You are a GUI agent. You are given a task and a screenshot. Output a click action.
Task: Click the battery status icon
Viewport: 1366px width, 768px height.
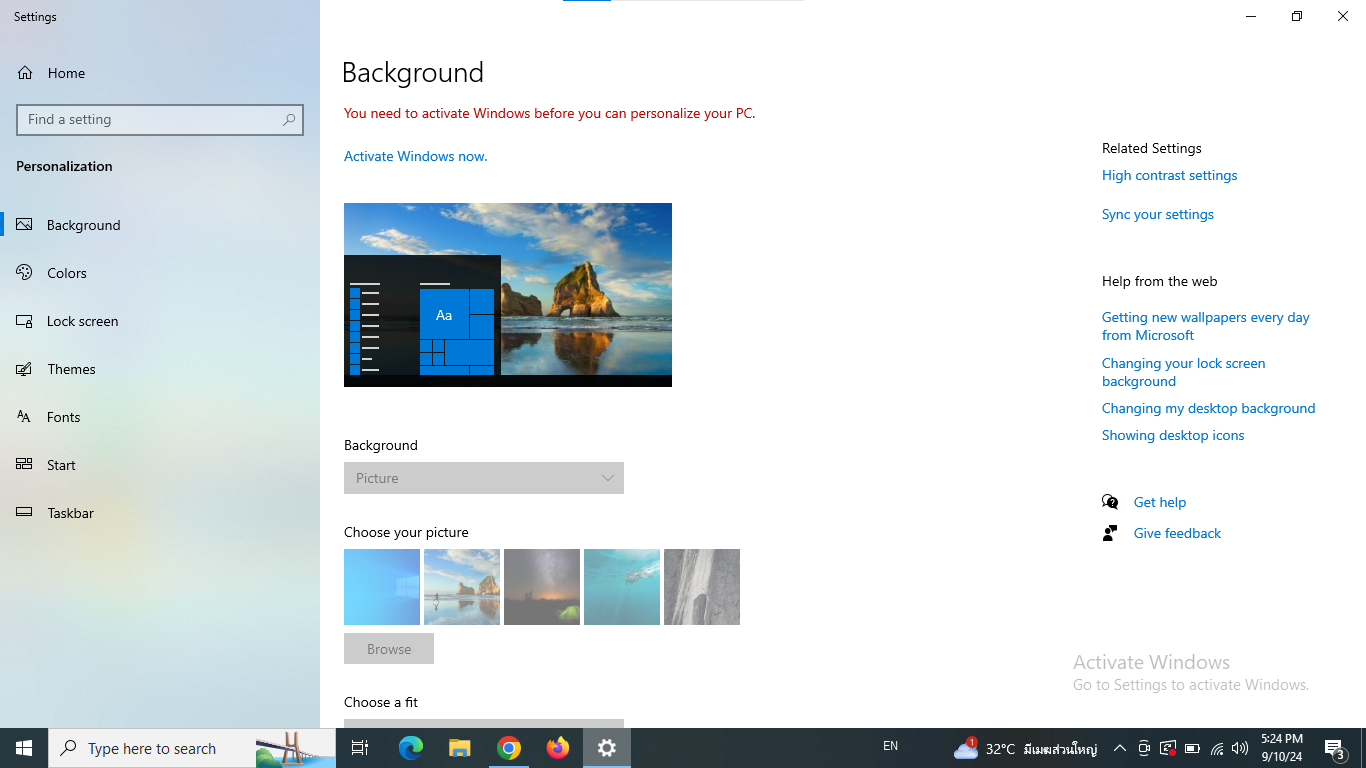click(x=1192, y=748)
